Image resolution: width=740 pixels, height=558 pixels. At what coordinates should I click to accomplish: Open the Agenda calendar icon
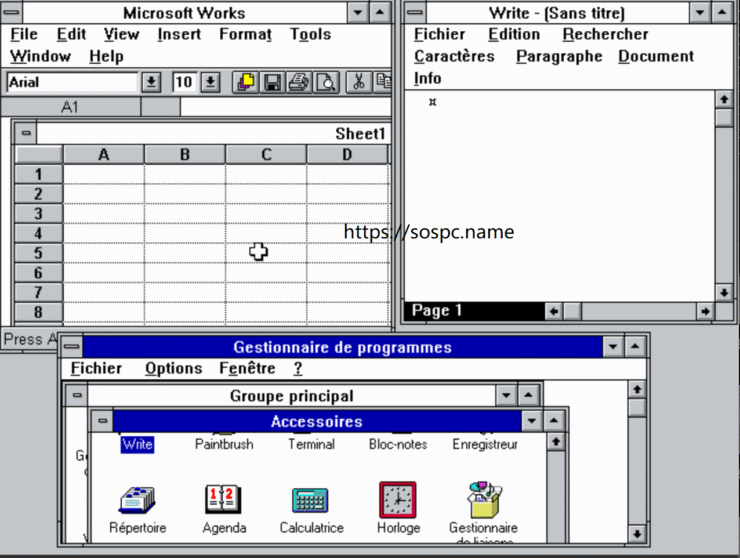(223, 500)
